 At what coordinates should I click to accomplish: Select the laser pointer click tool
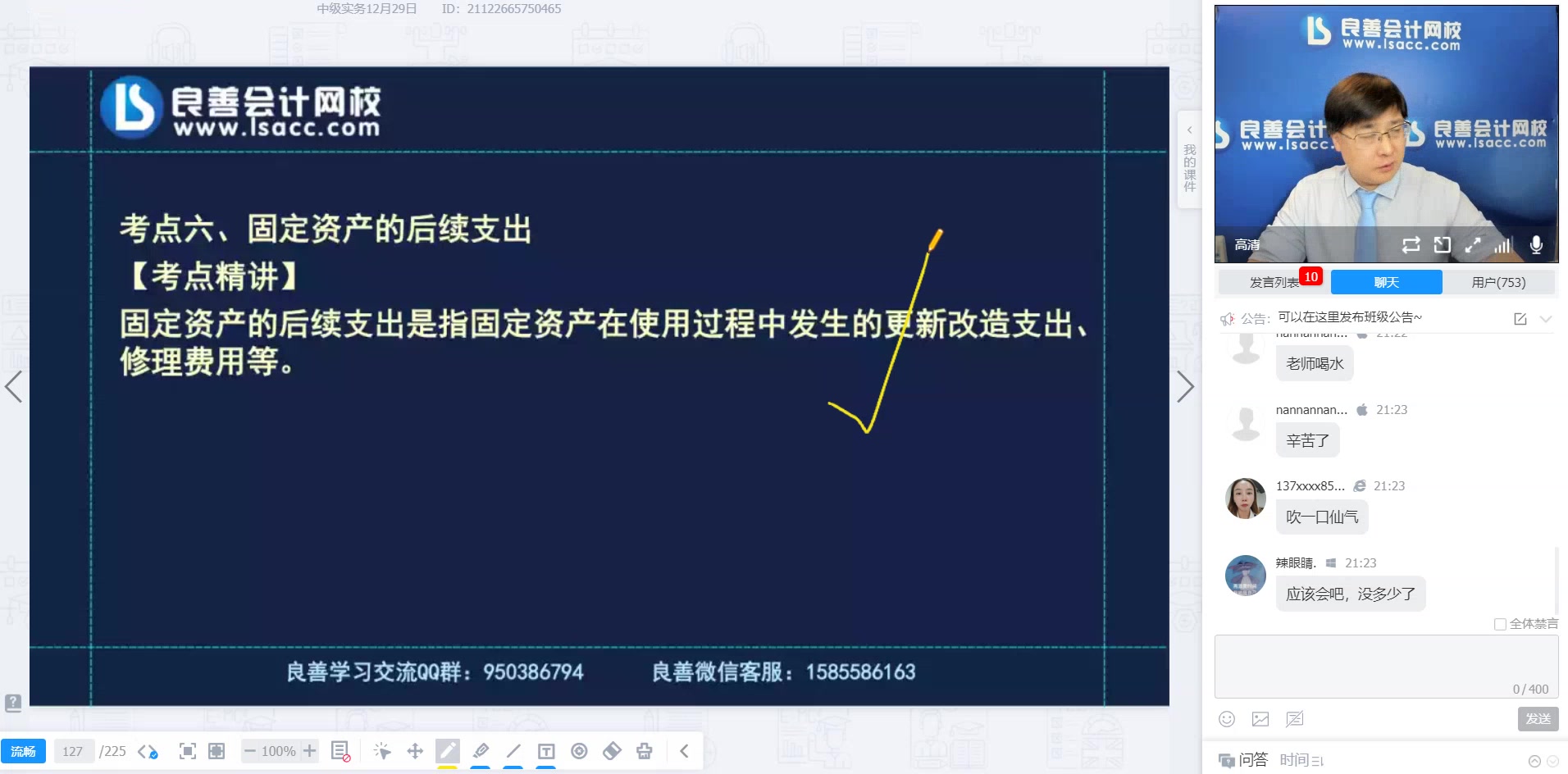[x=382, y=751]
